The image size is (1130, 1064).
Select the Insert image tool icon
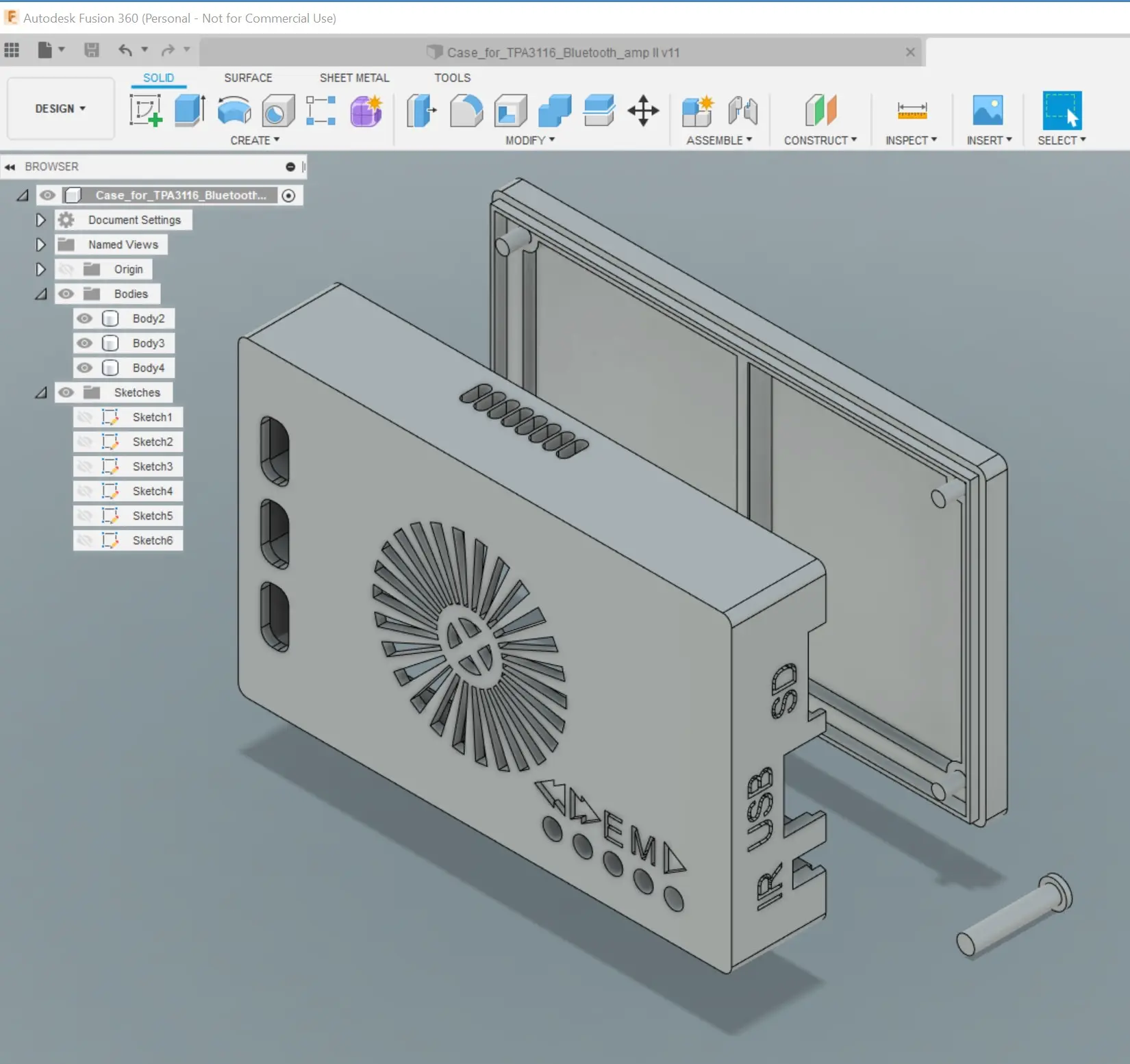tap(988, 110)
